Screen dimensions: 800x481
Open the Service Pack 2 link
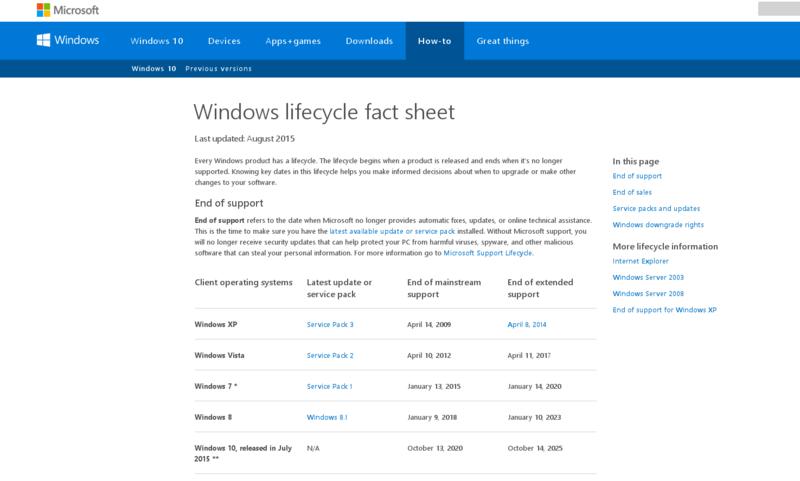[x=330, y=356]
